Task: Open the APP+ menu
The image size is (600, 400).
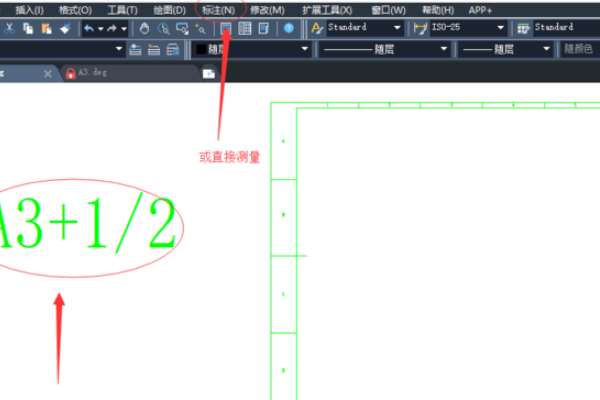Action: [x=480, y=10]
